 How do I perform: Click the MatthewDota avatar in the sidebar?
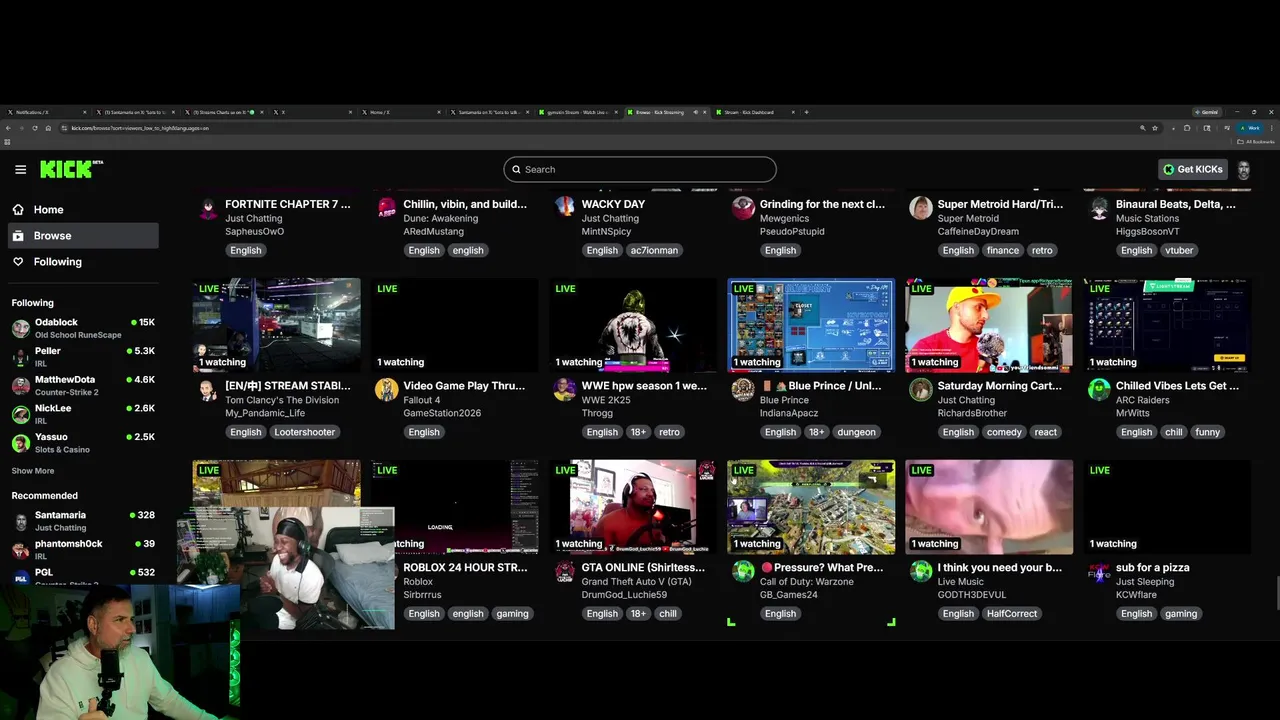click(x=20, y=385)
